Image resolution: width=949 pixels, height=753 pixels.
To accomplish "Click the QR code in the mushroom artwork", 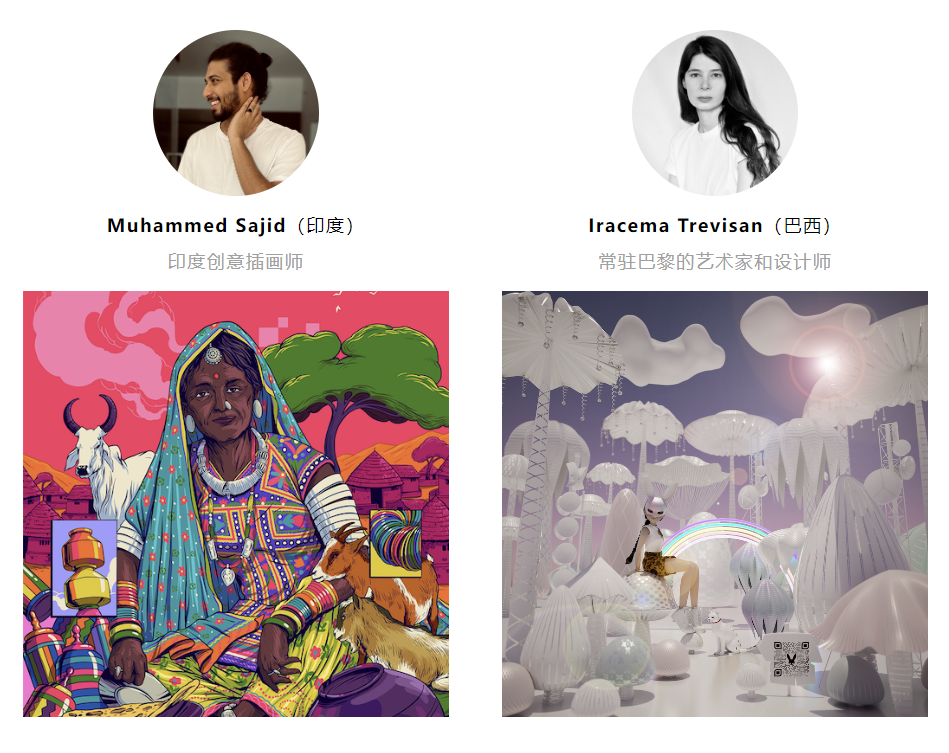I will point(791,659).
